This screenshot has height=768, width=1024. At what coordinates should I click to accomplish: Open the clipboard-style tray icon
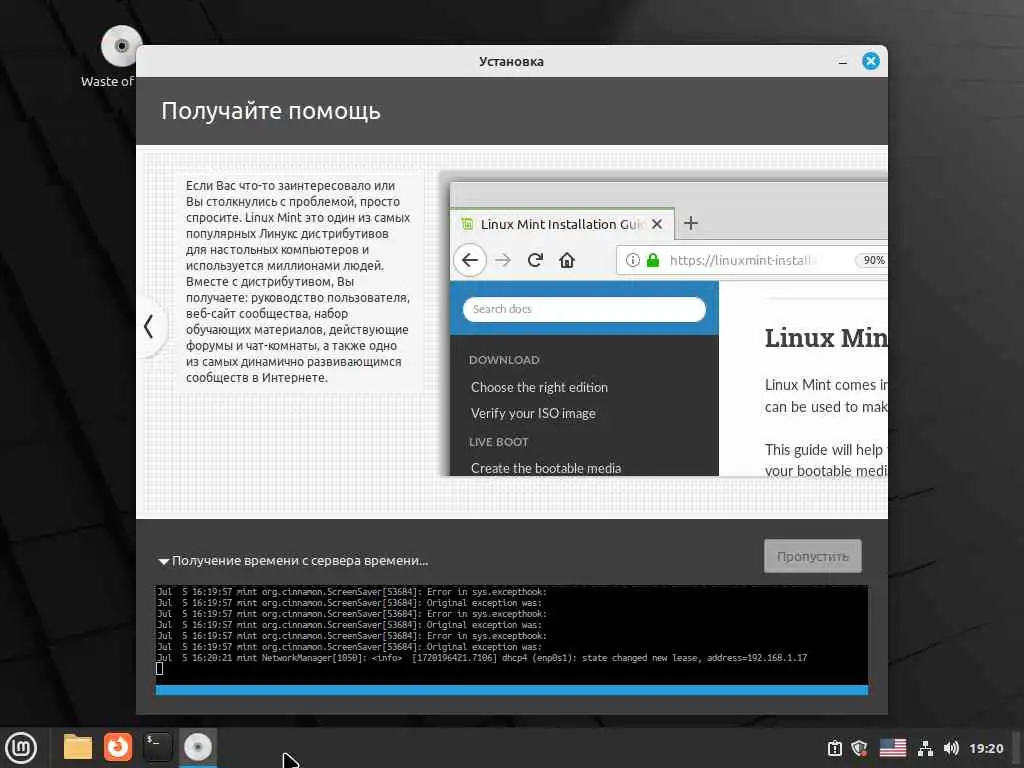point(835,748)
